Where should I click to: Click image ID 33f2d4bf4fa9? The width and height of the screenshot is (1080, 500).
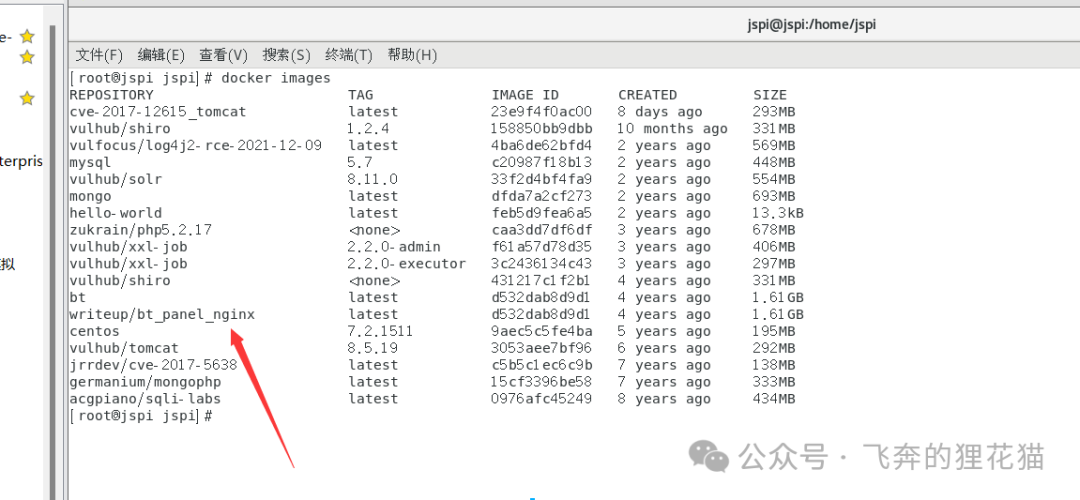541,179
